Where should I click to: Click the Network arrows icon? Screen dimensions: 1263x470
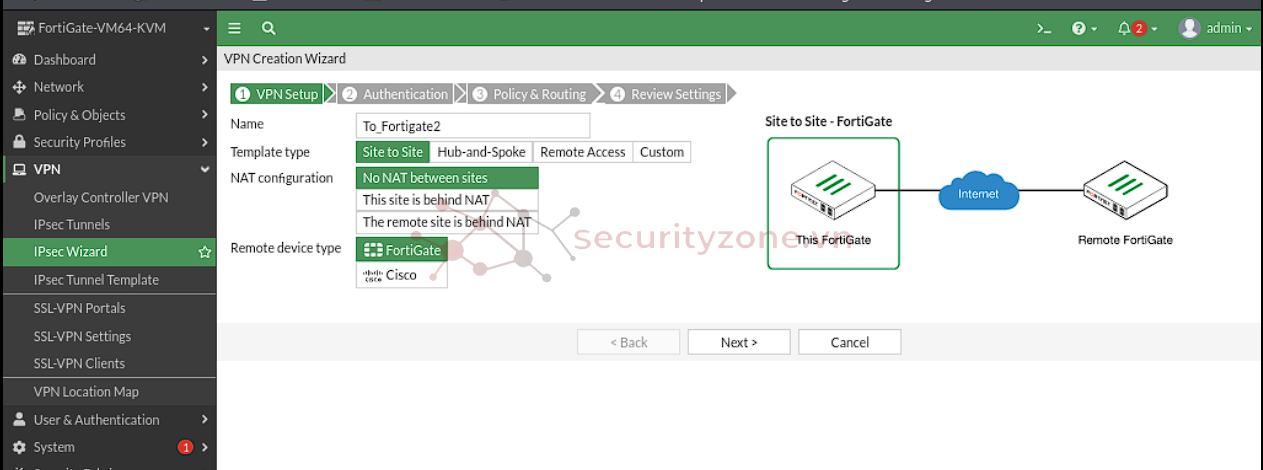pyautogui.click(x=19, y=87)
